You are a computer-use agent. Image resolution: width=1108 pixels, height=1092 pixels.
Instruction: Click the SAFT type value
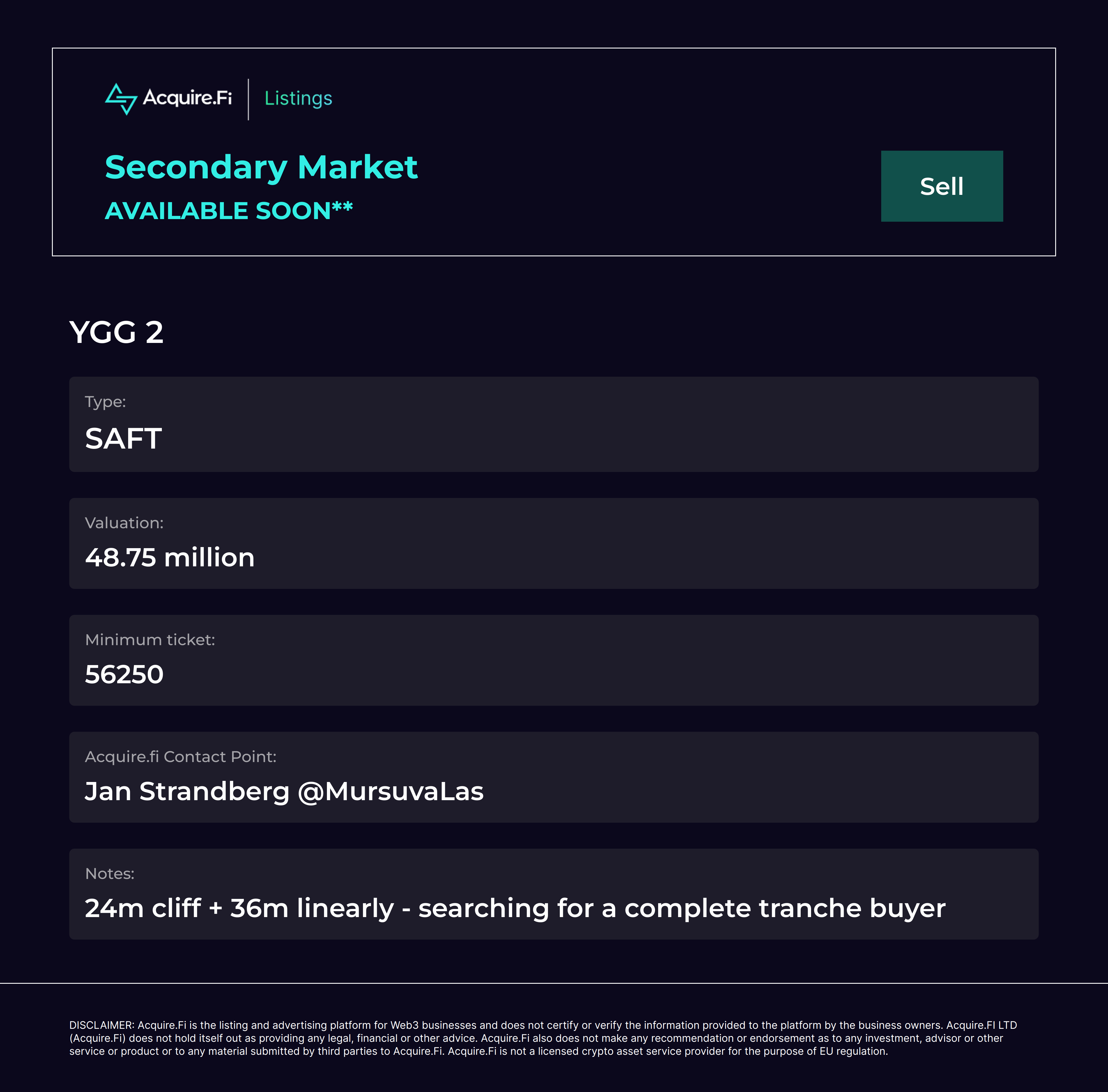coord(123,439)
